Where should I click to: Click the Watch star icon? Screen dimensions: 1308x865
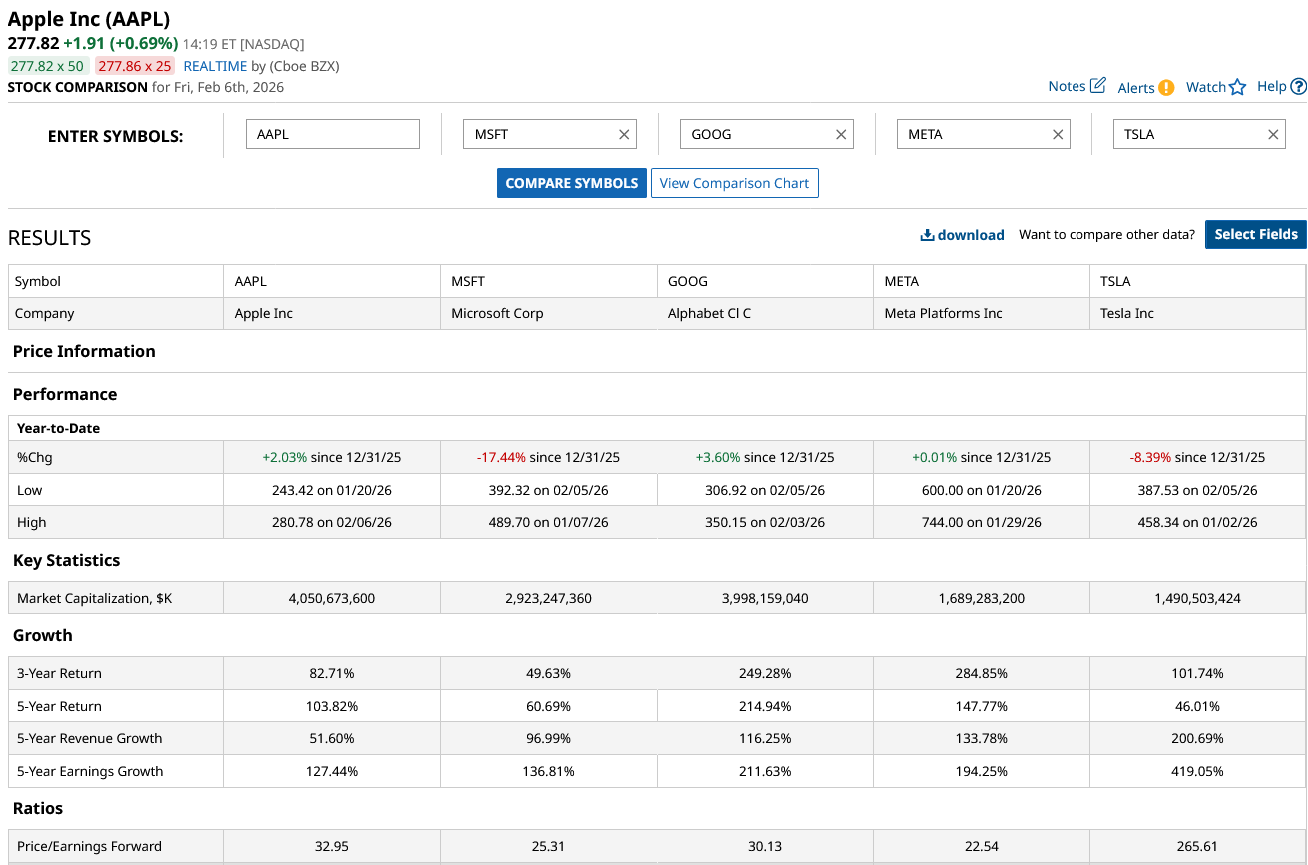pos(1237,87)
